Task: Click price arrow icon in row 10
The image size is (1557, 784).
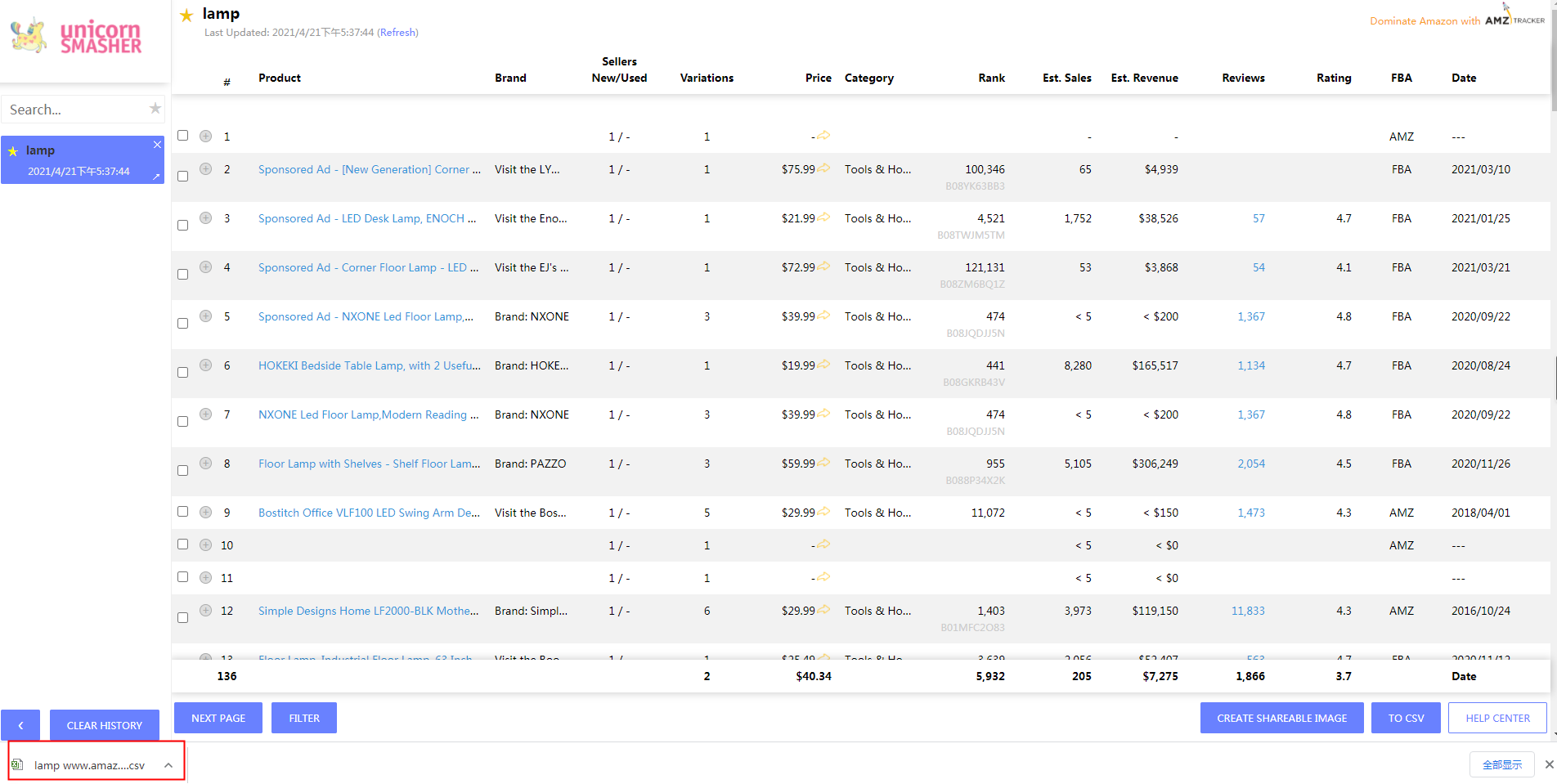Action: [x=823, y=544]
